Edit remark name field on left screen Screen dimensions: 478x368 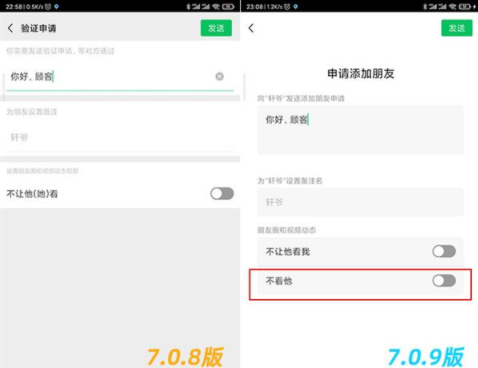[x=120, y=137]
